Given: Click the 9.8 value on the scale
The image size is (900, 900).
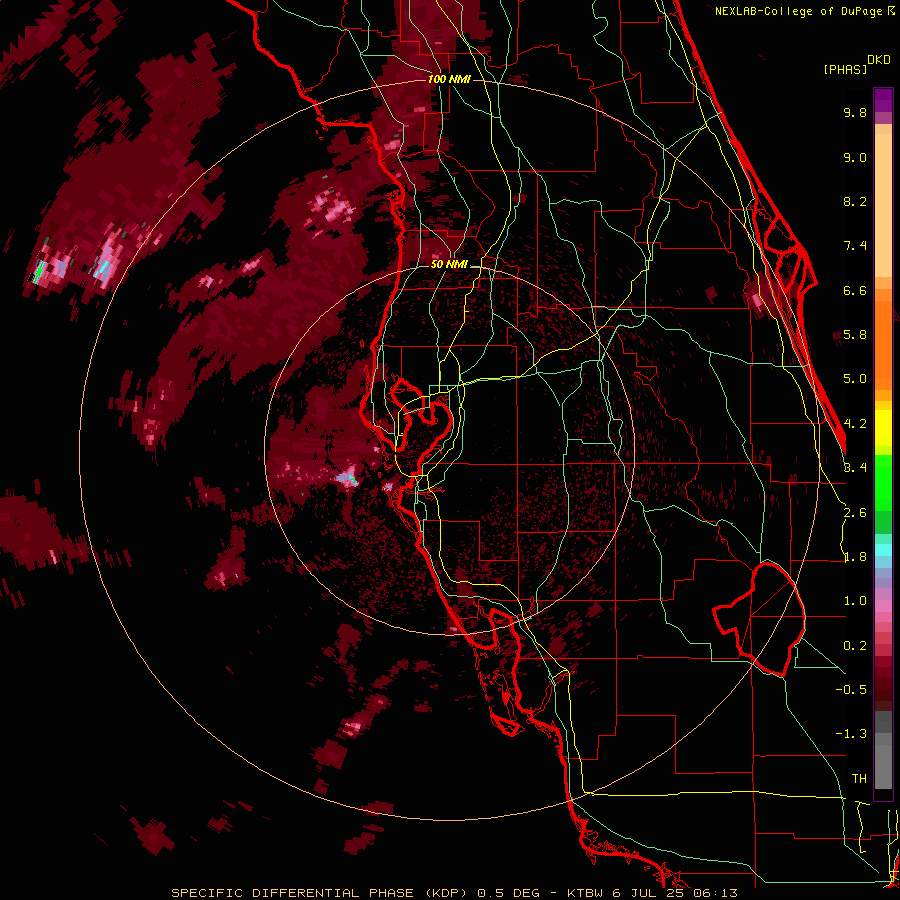Looking at the screenshot, I should click(855, 112).
